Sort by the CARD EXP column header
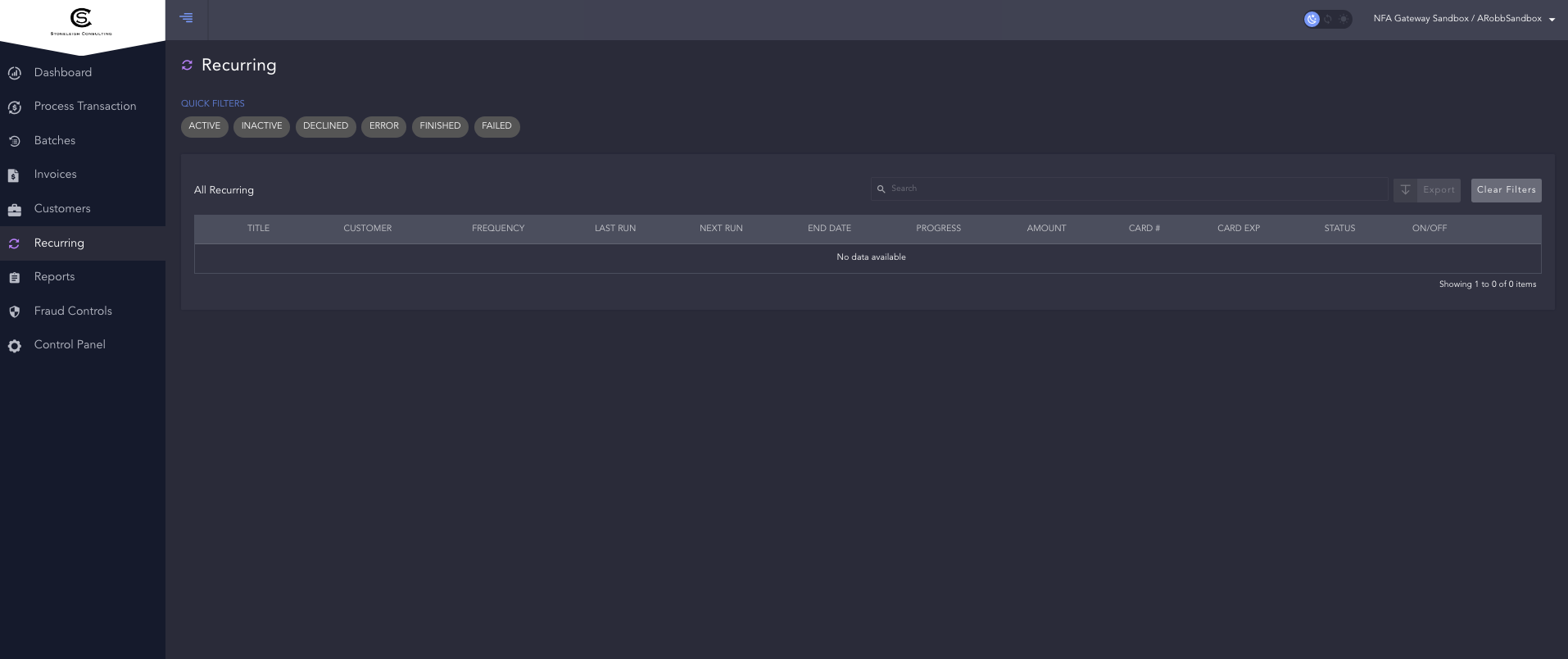 (1238, 229)
